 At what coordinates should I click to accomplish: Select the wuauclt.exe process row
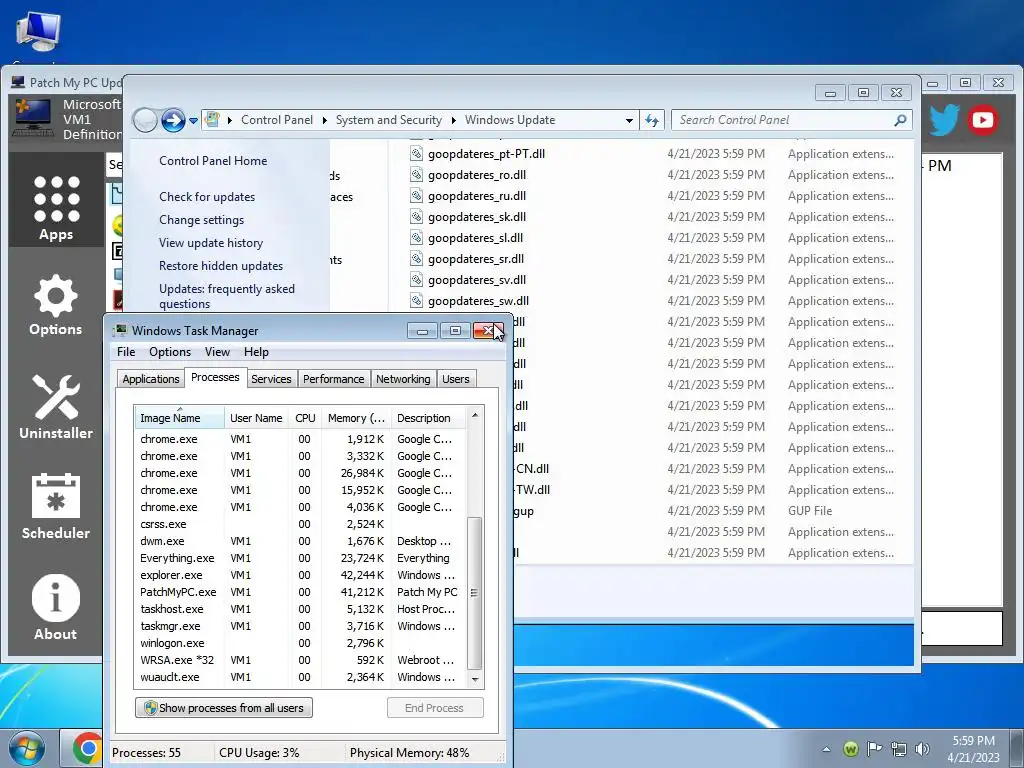(x=300, y=677)
